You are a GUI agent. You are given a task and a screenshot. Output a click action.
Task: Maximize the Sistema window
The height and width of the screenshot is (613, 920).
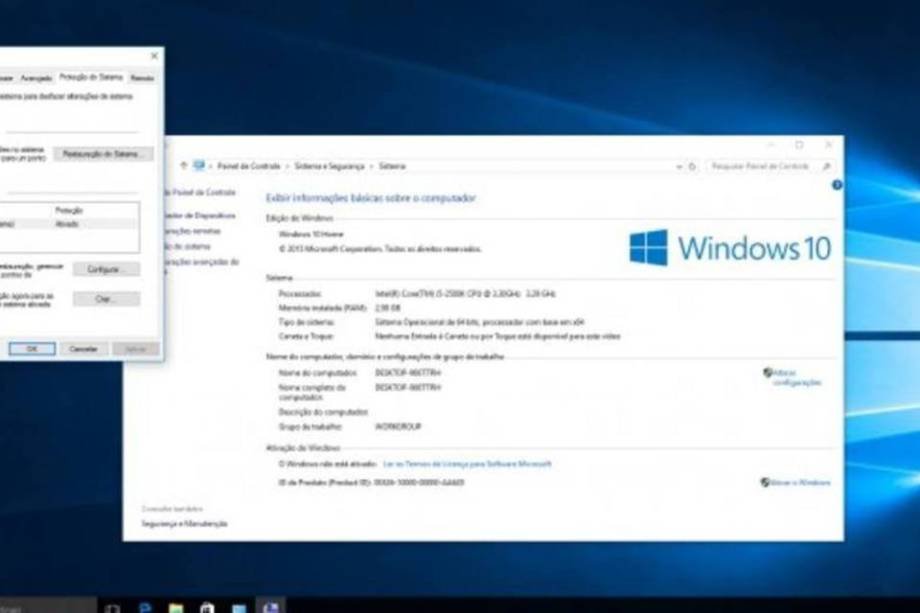(799, 145)
